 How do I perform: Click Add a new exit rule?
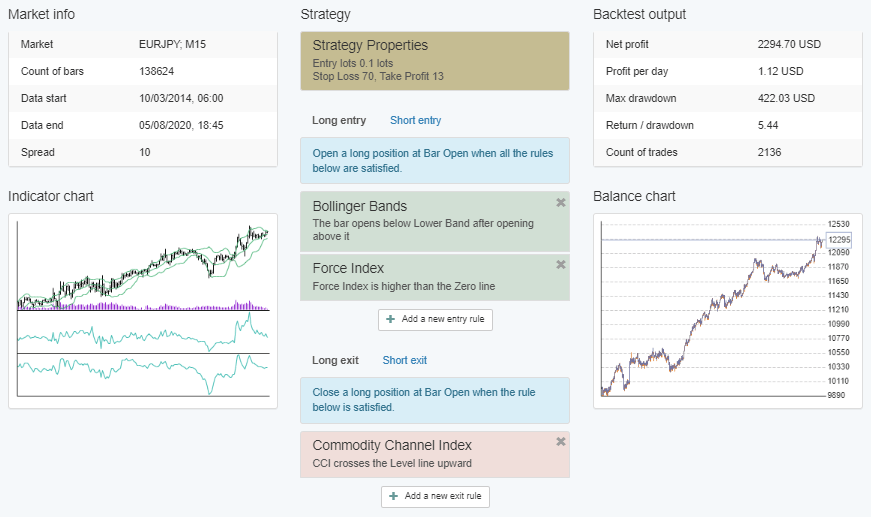pyautogui.click(x=435, y=496)
